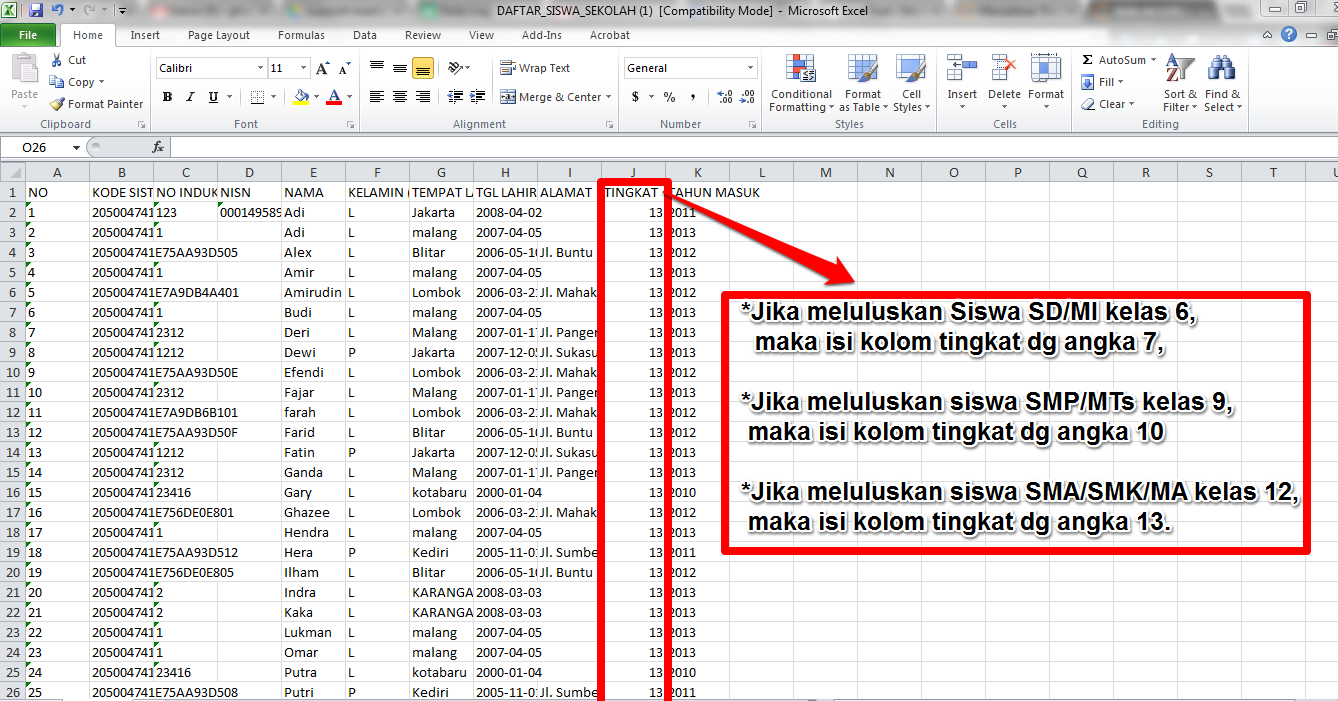Image resolution: width=1338 pixels, height=701 pixels.
Task: Switch to the Page Layout tab
Action: pos(219,35)
